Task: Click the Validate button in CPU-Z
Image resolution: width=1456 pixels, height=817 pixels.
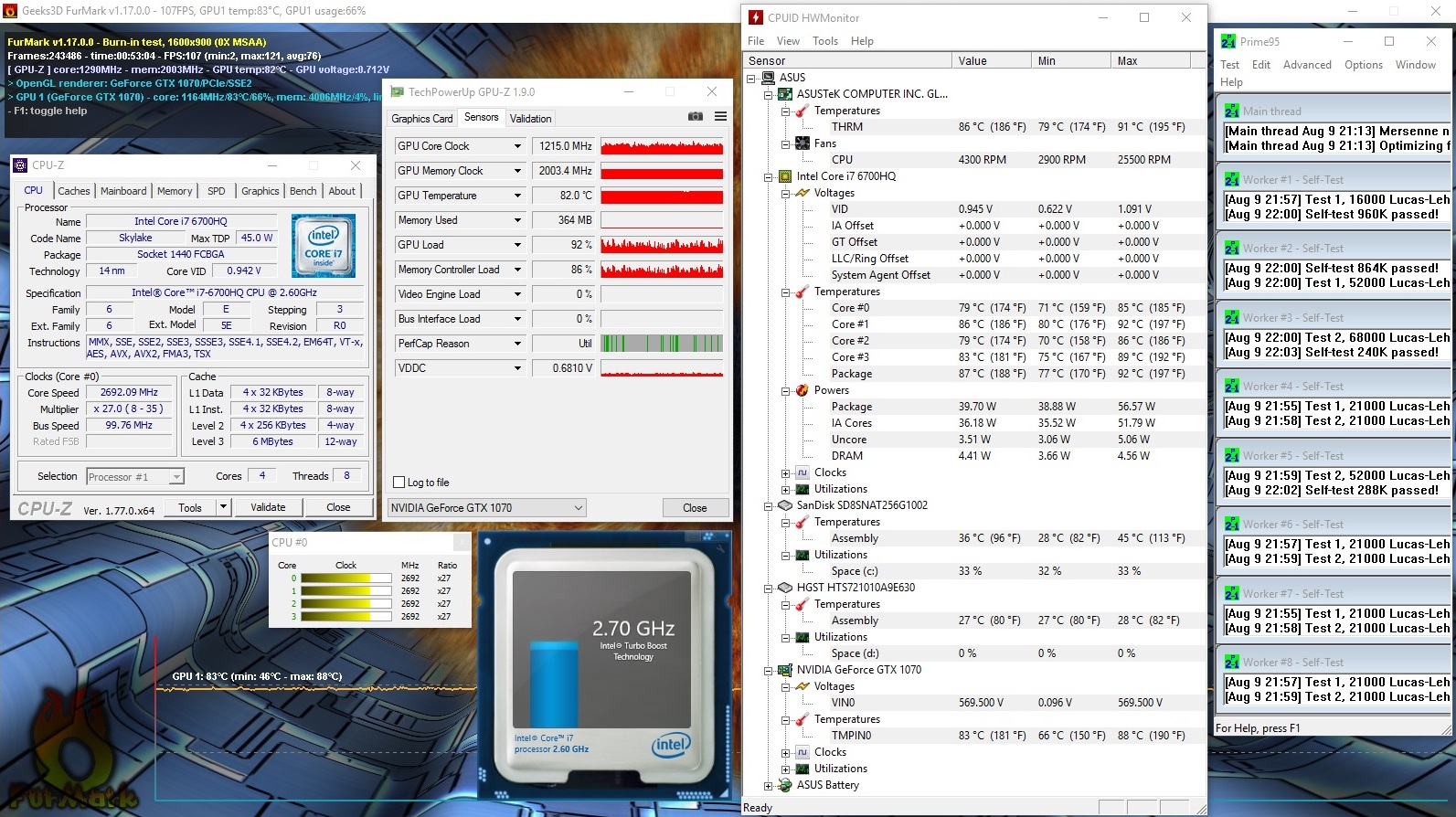Action: click(x=268, y=507)
